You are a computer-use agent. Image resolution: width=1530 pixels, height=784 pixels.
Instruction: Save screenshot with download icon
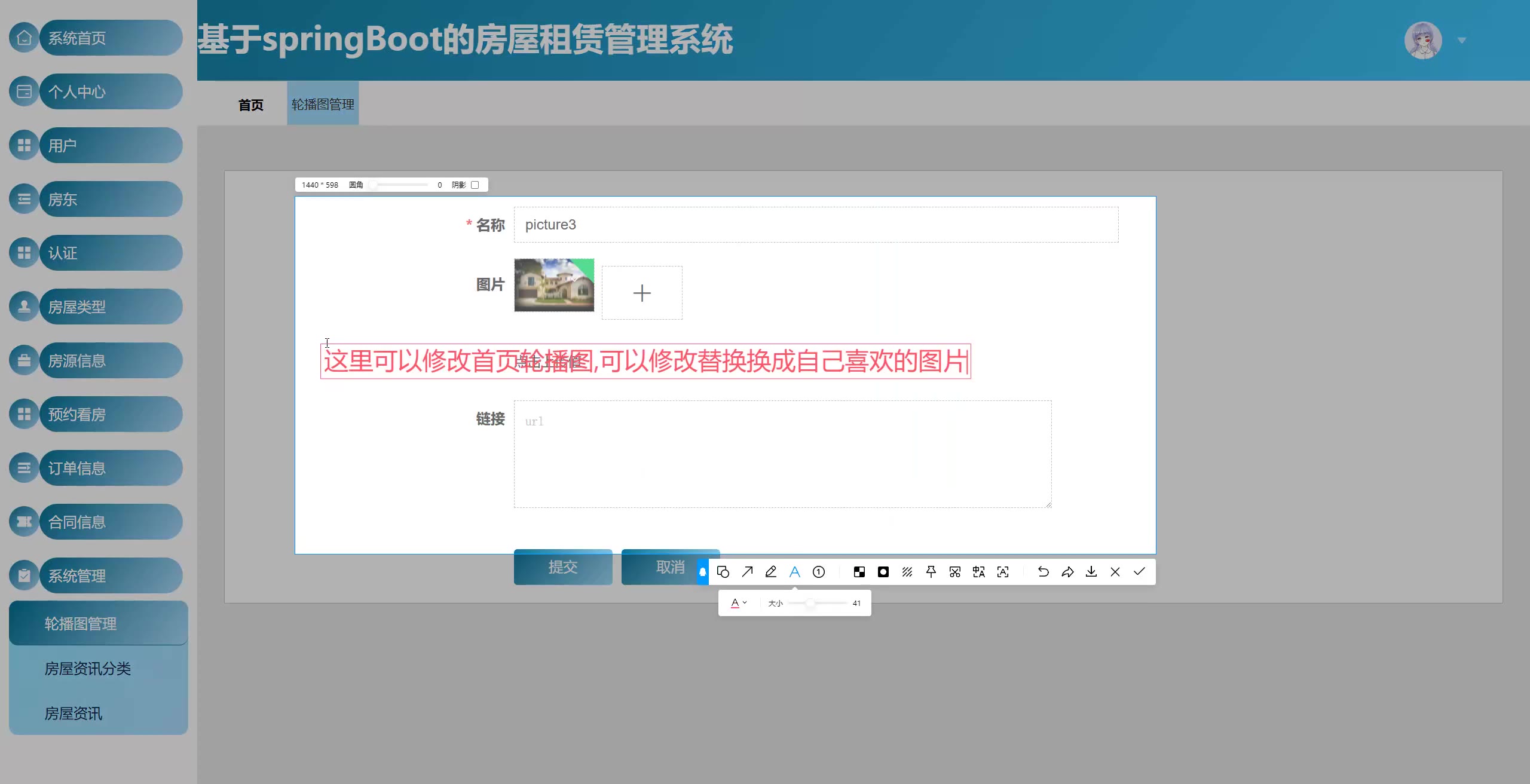pyautogui.click(x=1091, y=572)
